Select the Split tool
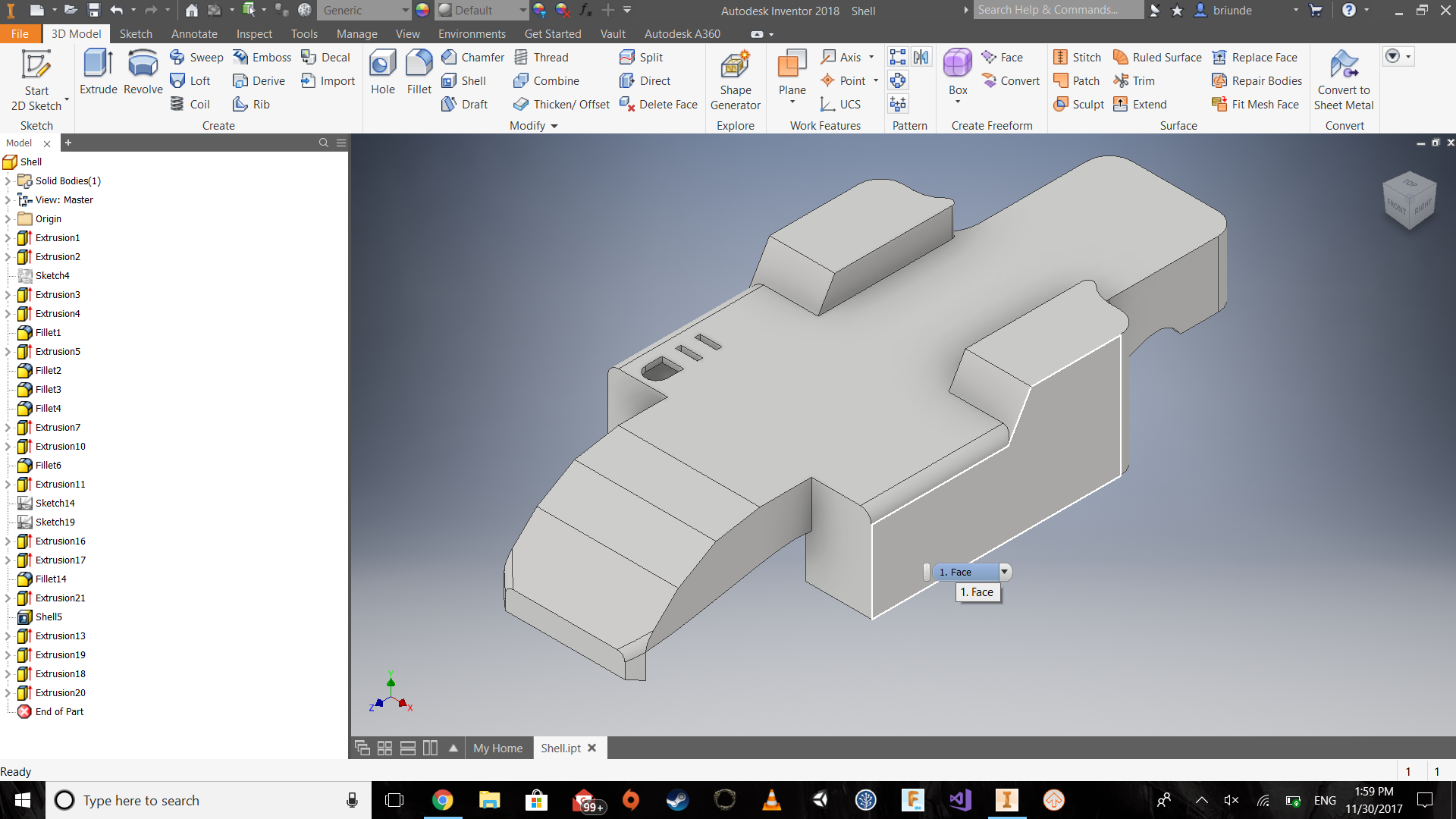This screenshot has width=1456, height=819. point(641,57)
